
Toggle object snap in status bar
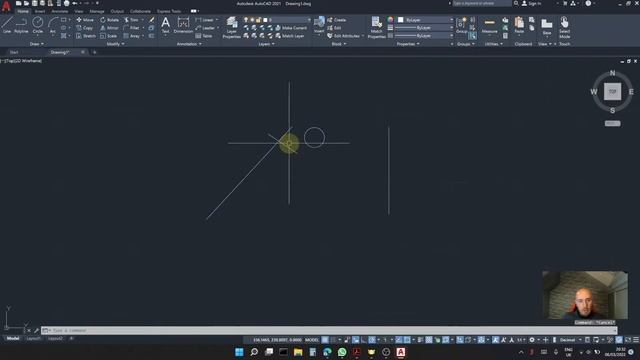[407, 340]
